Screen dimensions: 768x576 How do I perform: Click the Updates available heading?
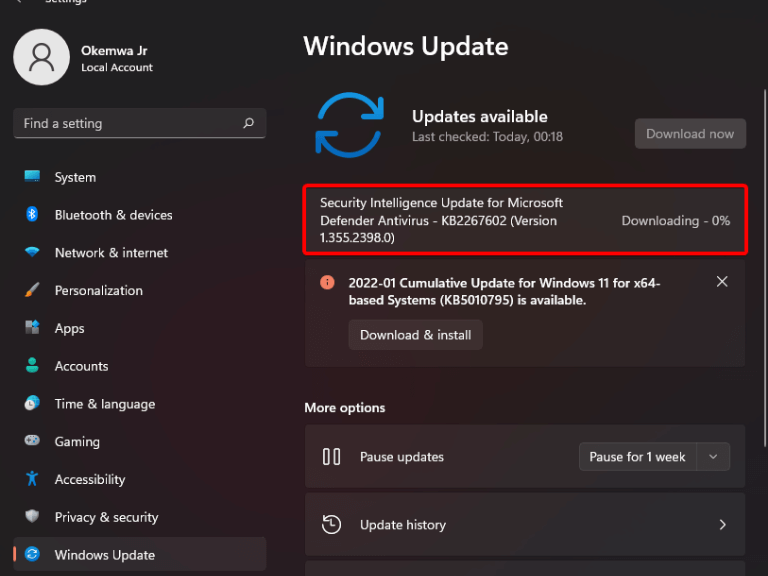(x=480, y=116)
